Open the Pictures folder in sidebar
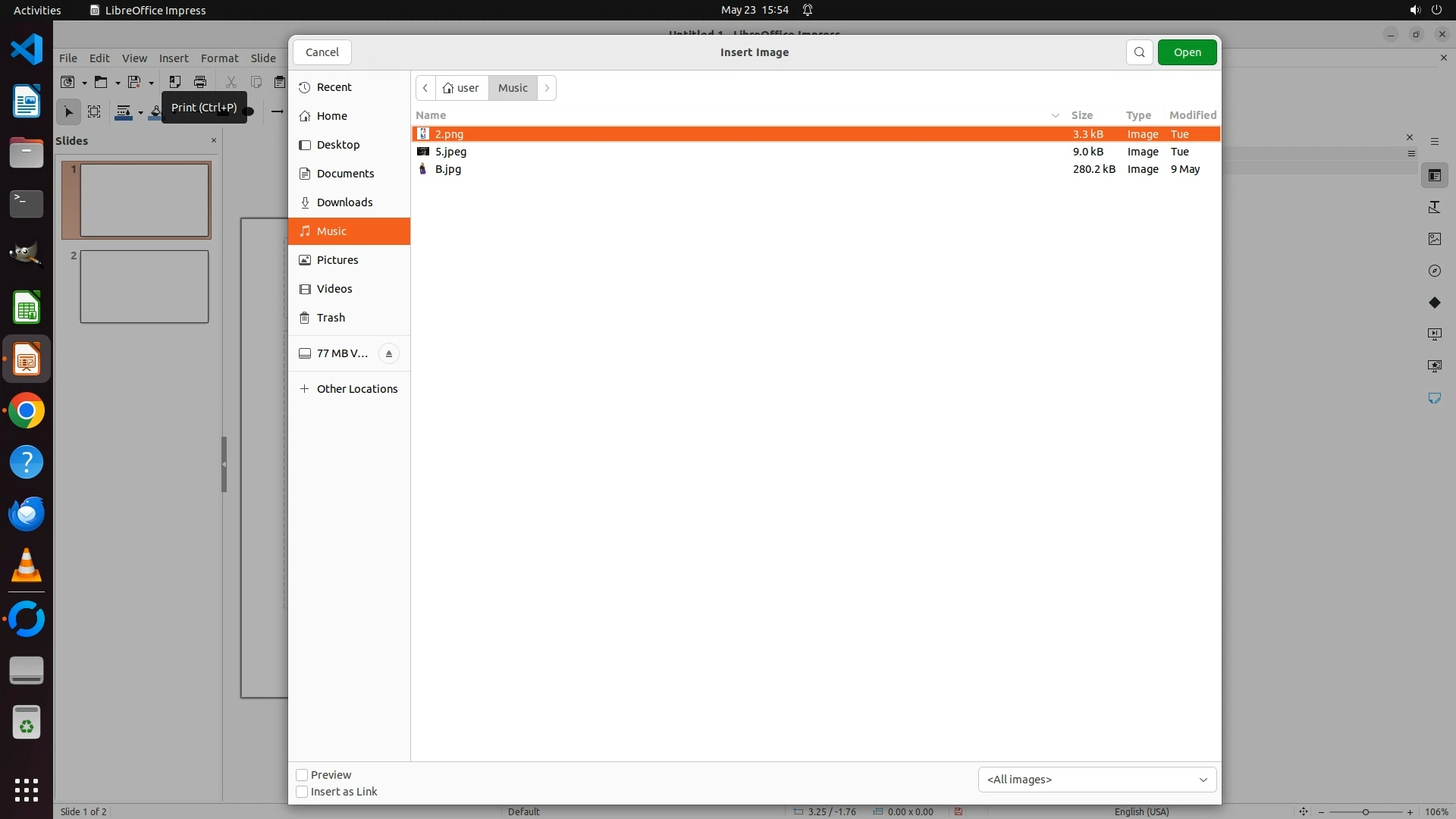This screenshot has width=1456, height=819. (x=337, y=260)
